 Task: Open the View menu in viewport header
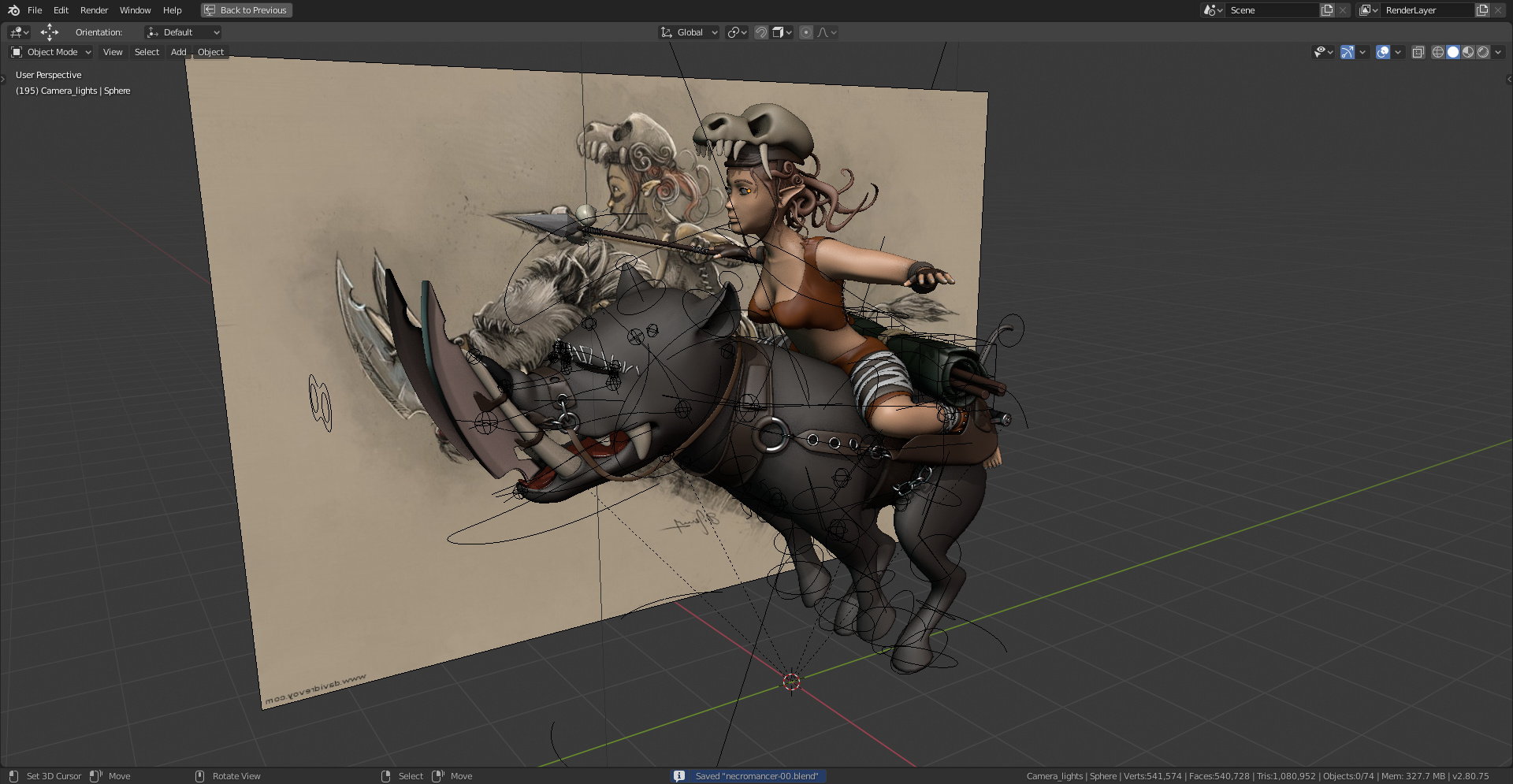tap(113, 52)
